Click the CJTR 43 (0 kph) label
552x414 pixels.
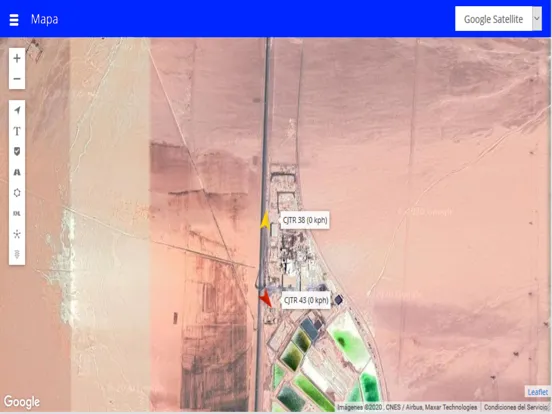pos(306,300)
